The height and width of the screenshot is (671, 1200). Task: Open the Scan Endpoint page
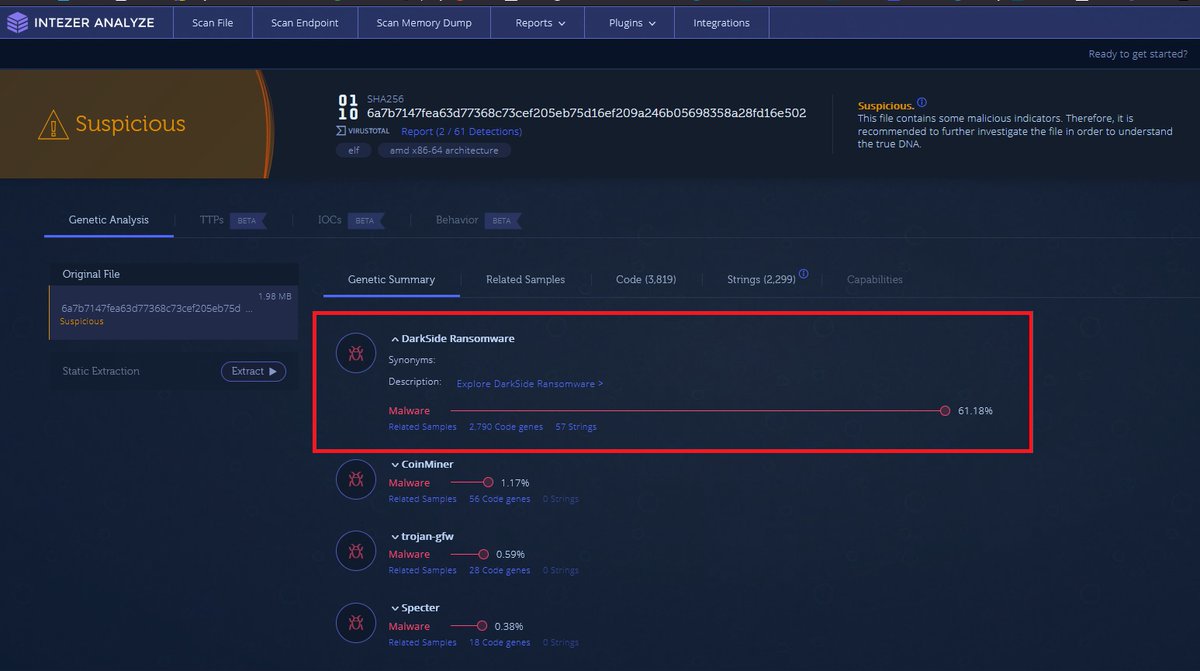[x=305, y=22]
